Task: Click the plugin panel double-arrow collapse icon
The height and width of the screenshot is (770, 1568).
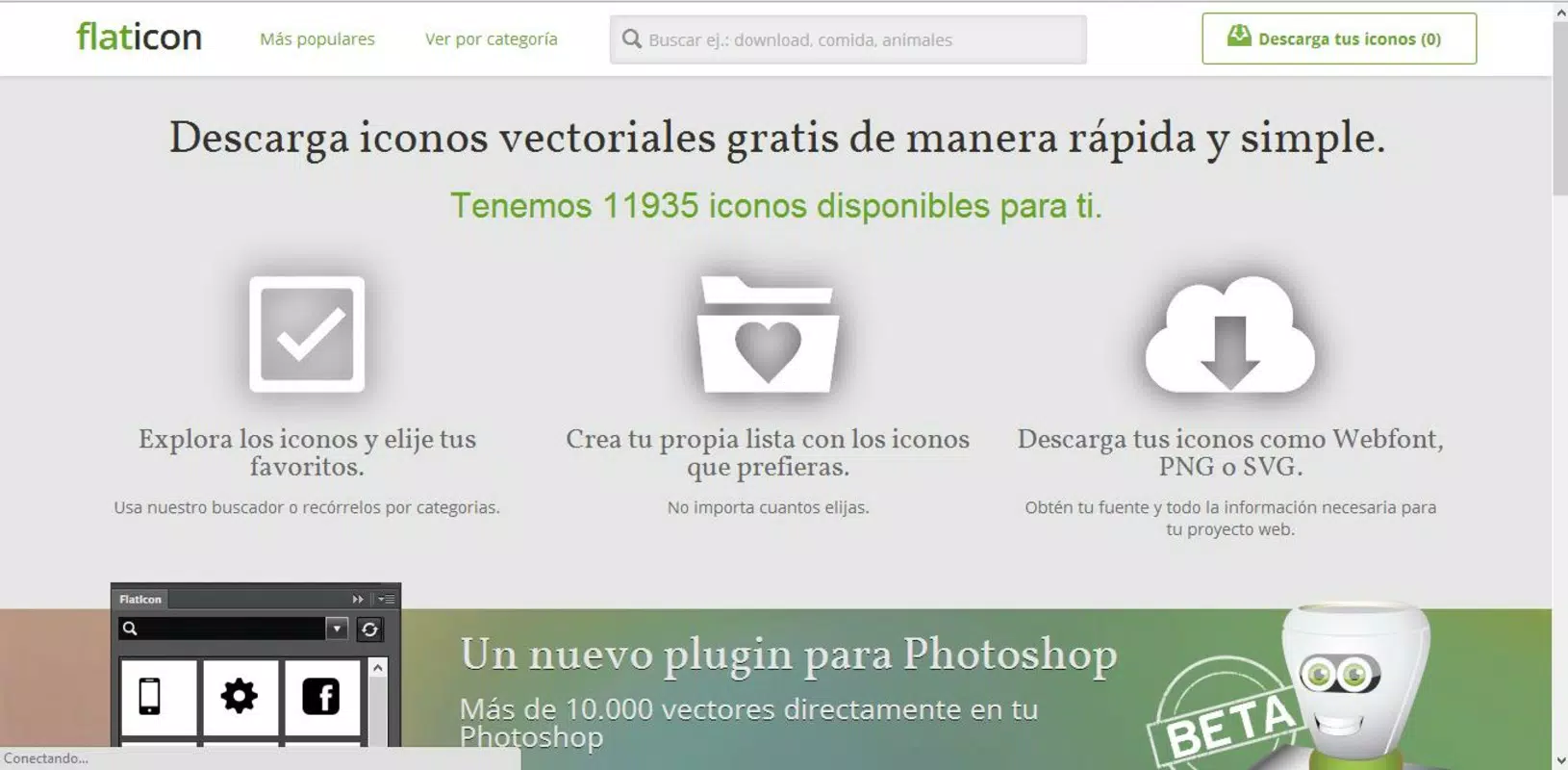Action: tap(358, 599)
